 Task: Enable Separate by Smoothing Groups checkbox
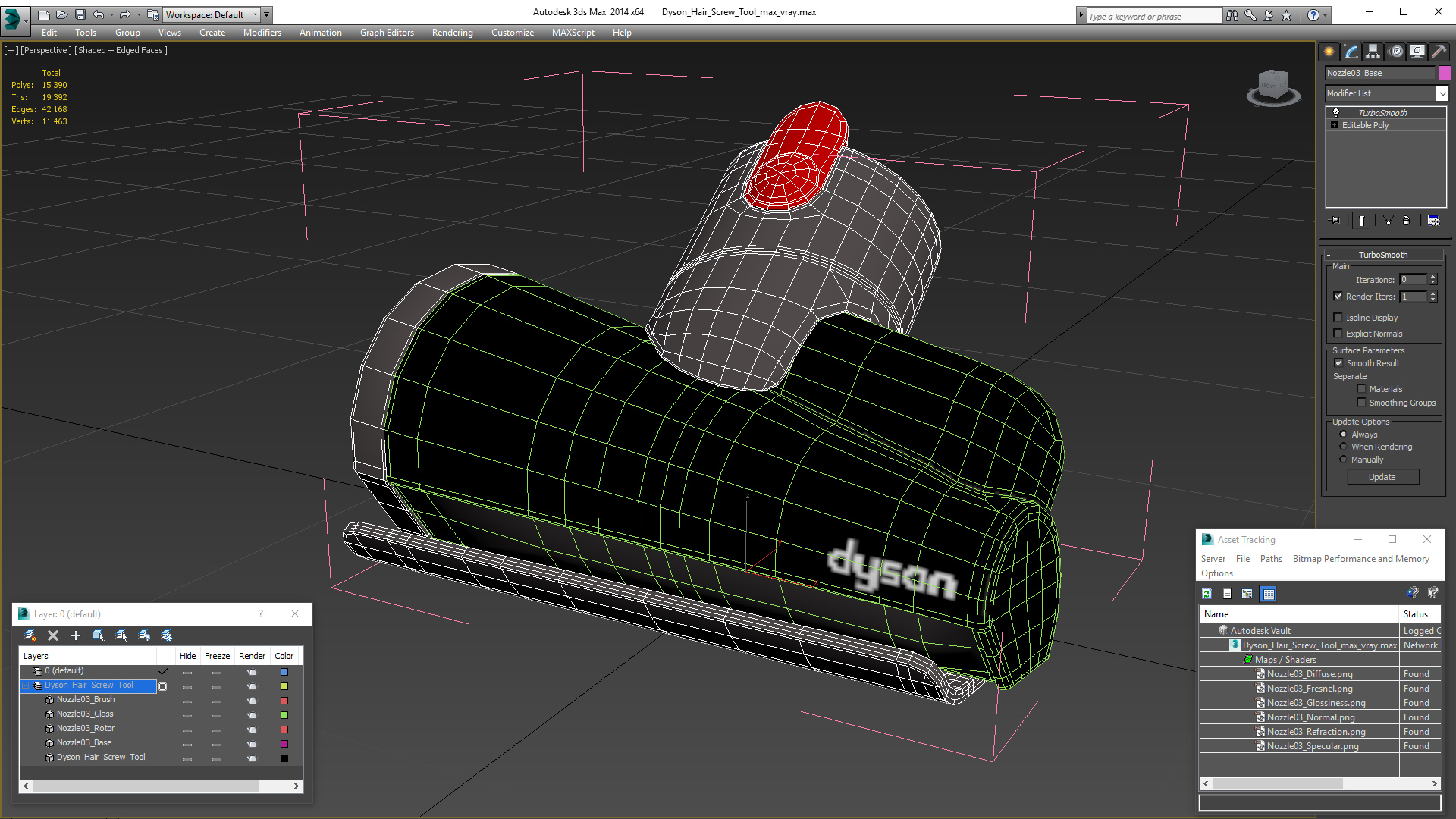(1361, 403)
